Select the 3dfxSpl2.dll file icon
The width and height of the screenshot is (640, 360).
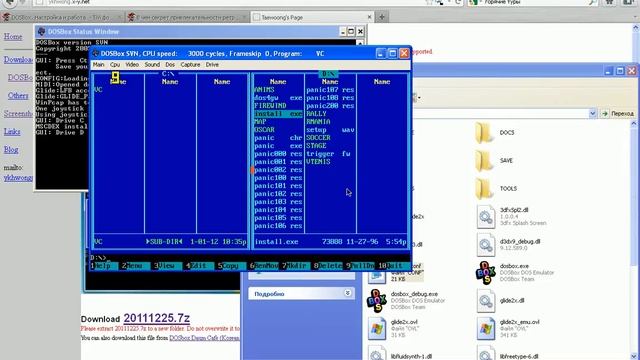click(x=485, y=217)
